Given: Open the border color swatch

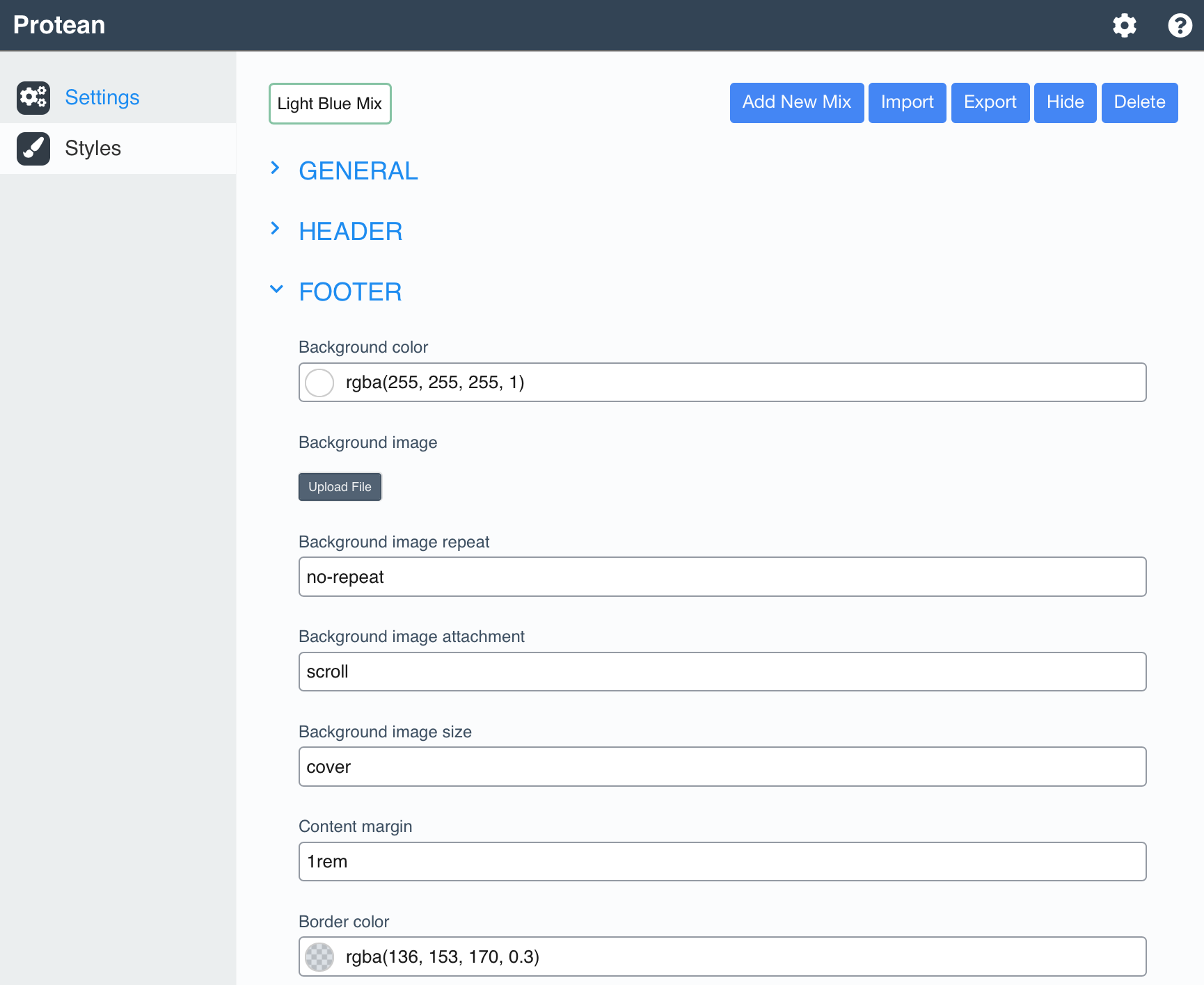Looking at the screenshot, I should [x=319, y=957].
